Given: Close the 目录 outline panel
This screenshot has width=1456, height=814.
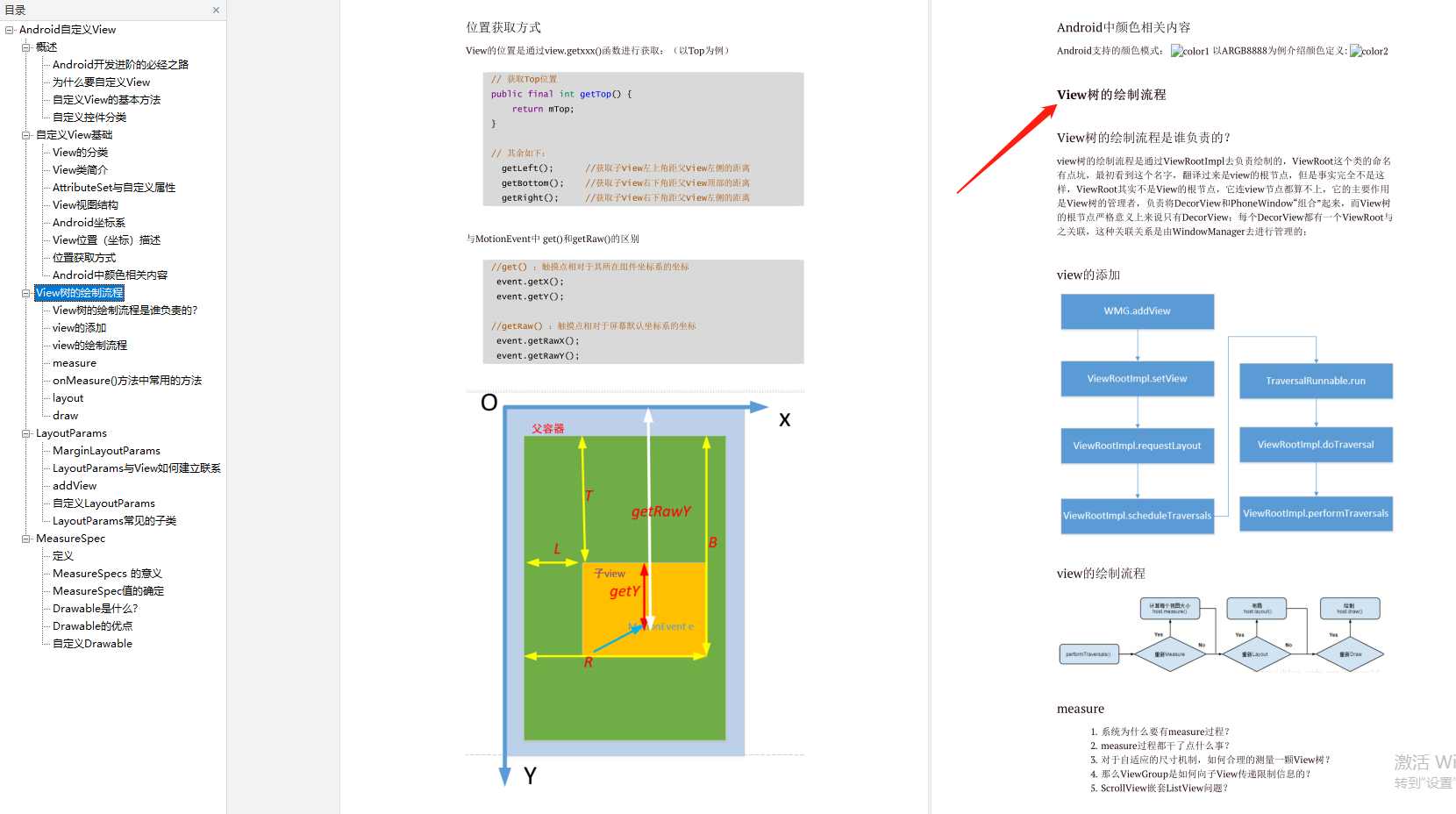Looking at the screenshot, I should (216, 11).
